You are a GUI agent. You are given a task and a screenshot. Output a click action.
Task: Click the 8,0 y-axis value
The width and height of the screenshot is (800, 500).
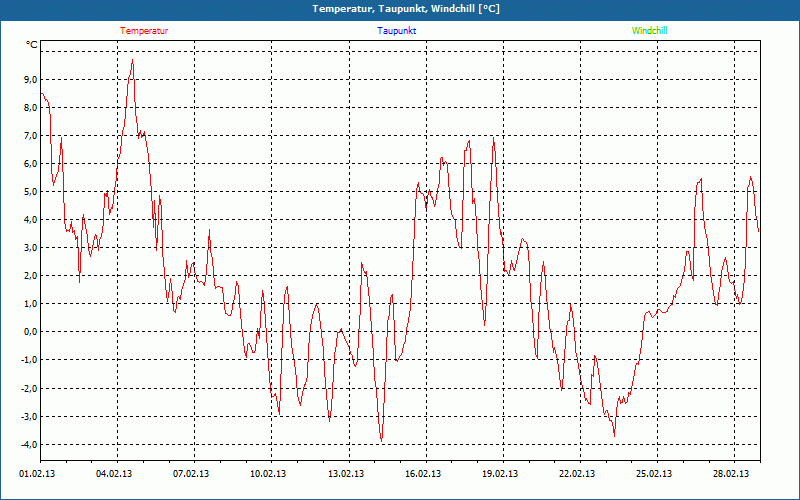pyautogui.click(x=31, y=108)
